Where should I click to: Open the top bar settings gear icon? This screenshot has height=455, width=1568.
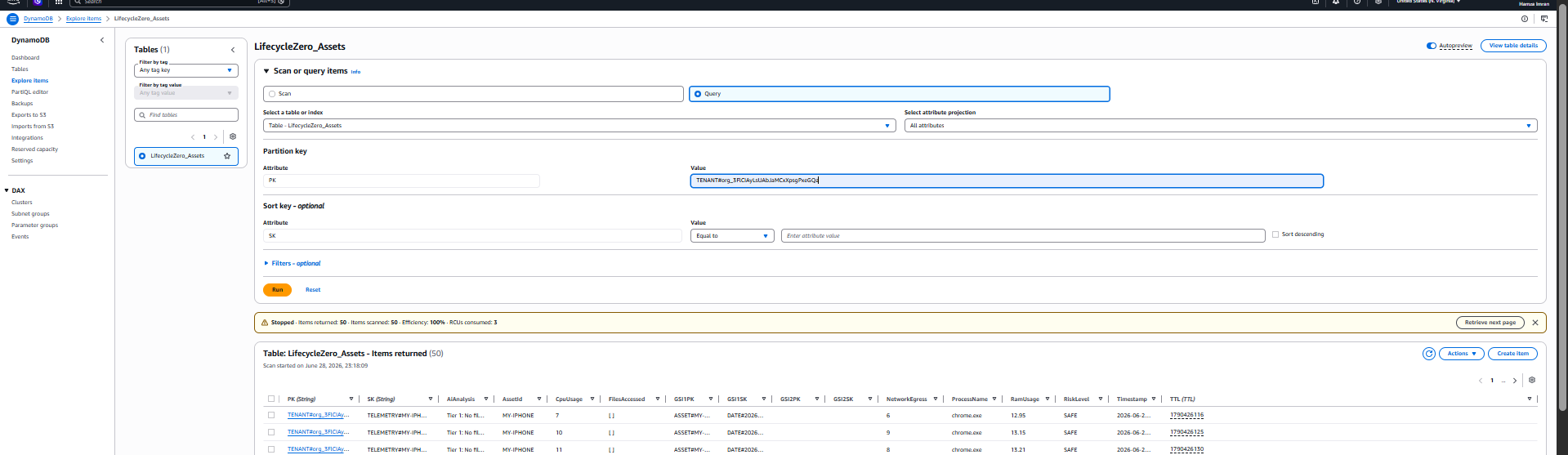click(1378, 2)
